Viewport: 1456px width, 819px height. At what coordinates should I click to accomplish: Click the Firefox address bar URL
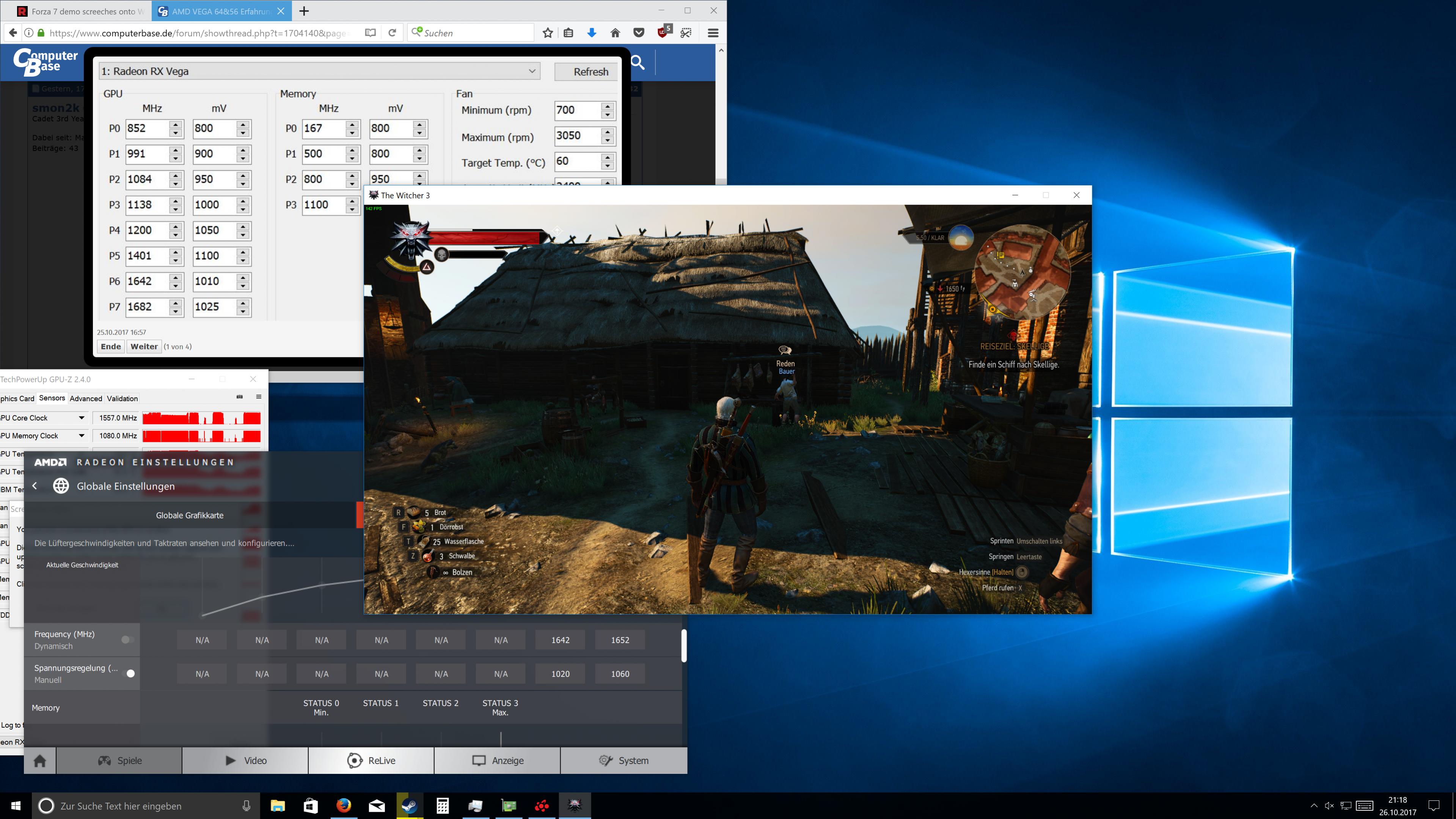199,33
